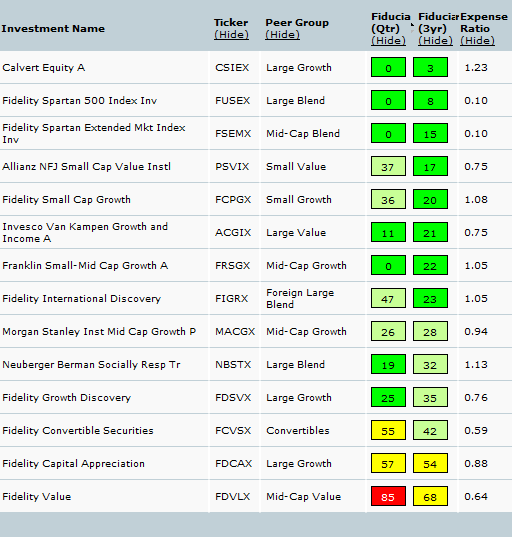Click red score 85 for Fidelity Value
512x538 pixels.
tap(388, 496)
